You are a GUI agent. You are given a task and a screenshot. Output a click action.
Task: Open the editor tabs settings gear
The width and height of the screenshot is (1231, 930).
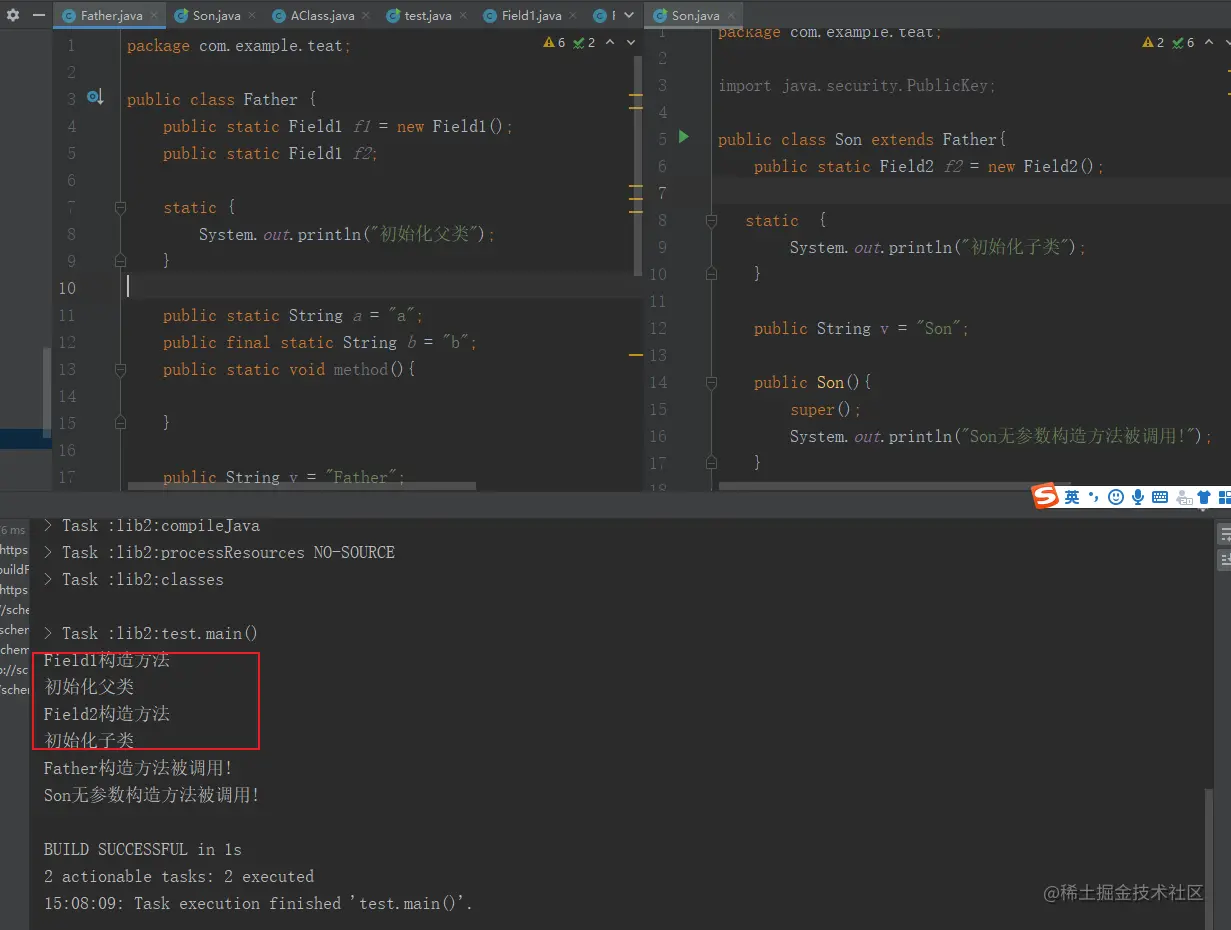click(13, 16)
